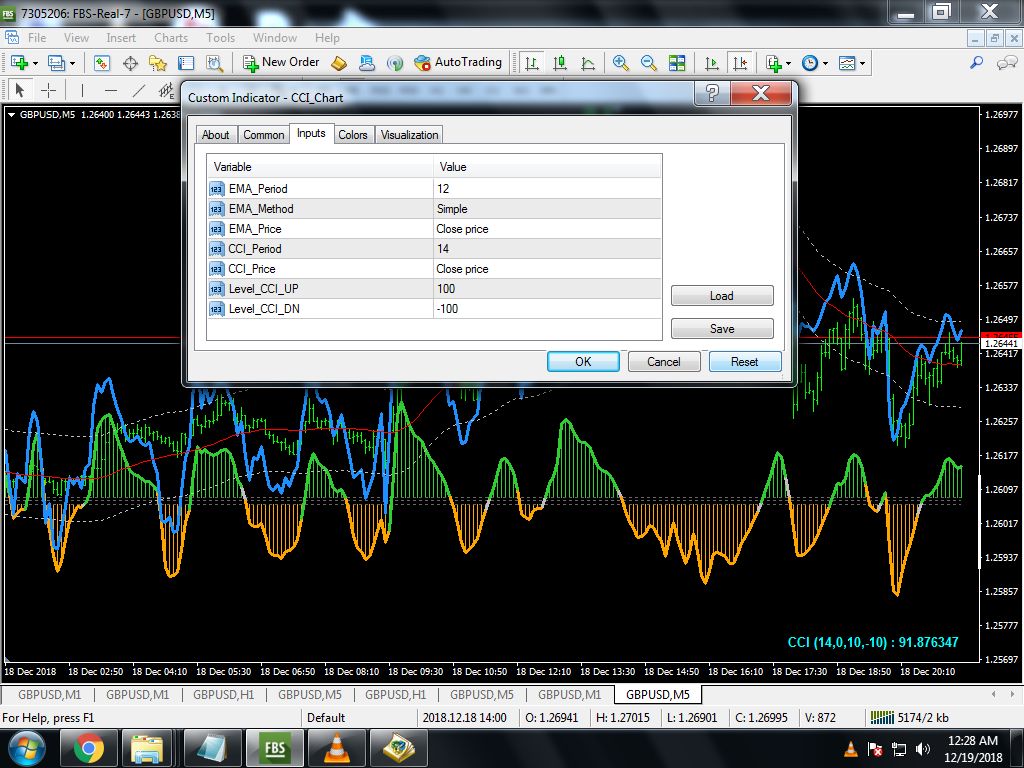
Task: Toggle the chart shift icon
Action: click(x=740, y=63)
